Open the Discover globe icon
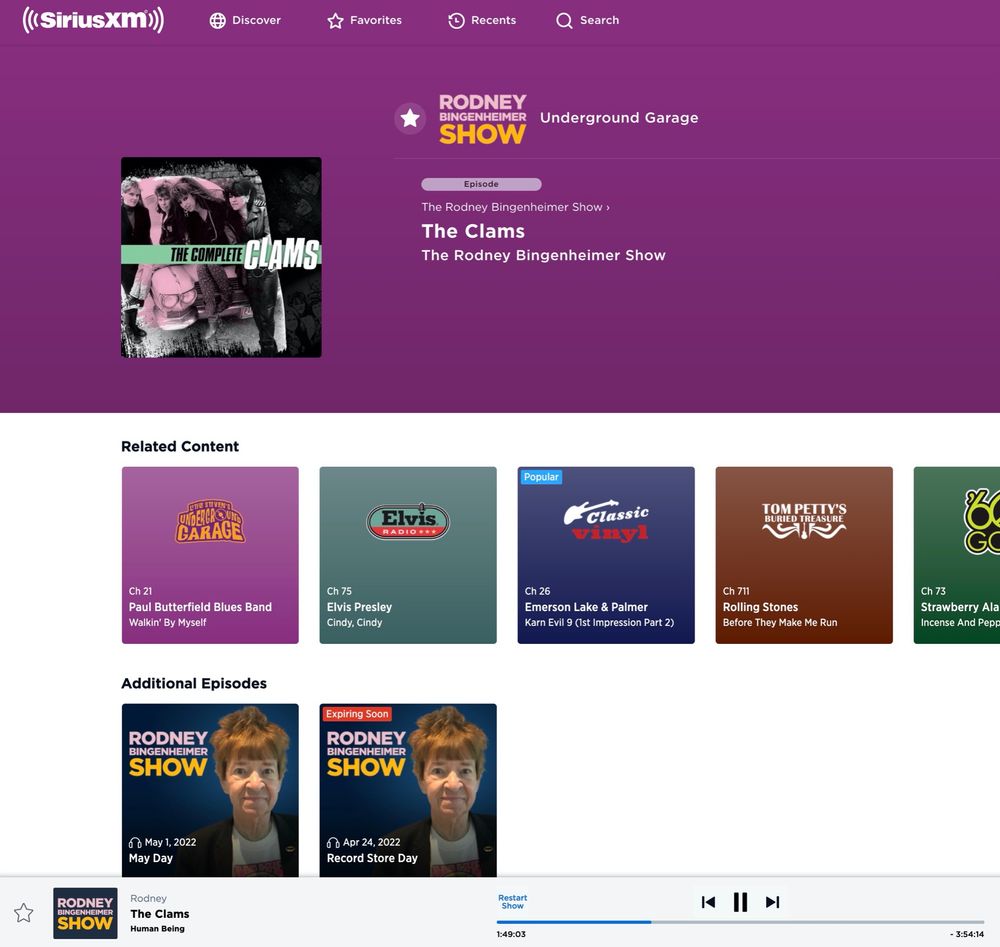The height and width of the screenshot is (947, 1000). coord(217,20)
